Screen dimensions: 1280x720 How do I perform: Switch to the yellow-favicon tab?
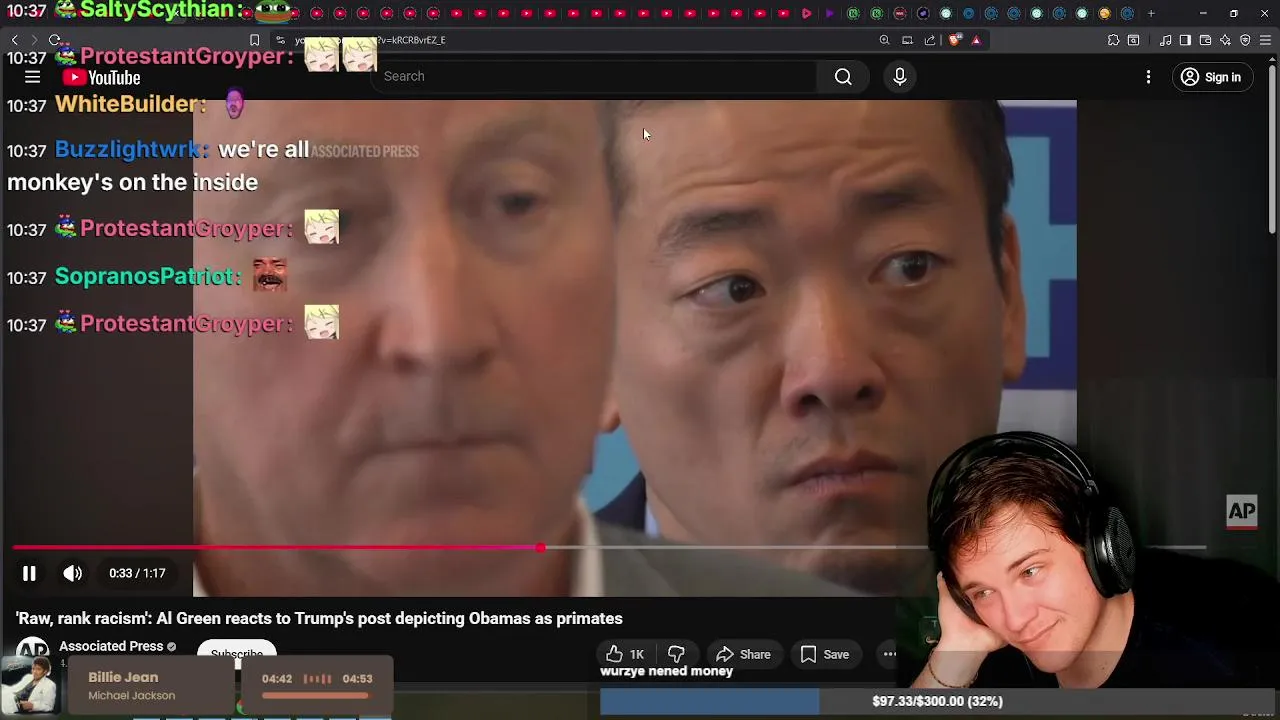tap(1104, 13)
